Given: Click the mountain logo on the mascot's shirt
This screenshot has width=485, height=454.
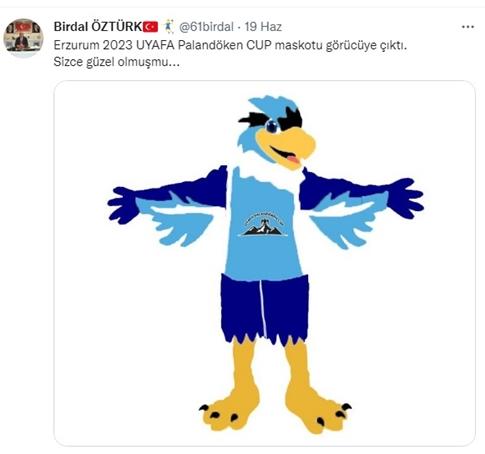Looking at the screenshot, I should pyautogui.click(x=264, y=225).
